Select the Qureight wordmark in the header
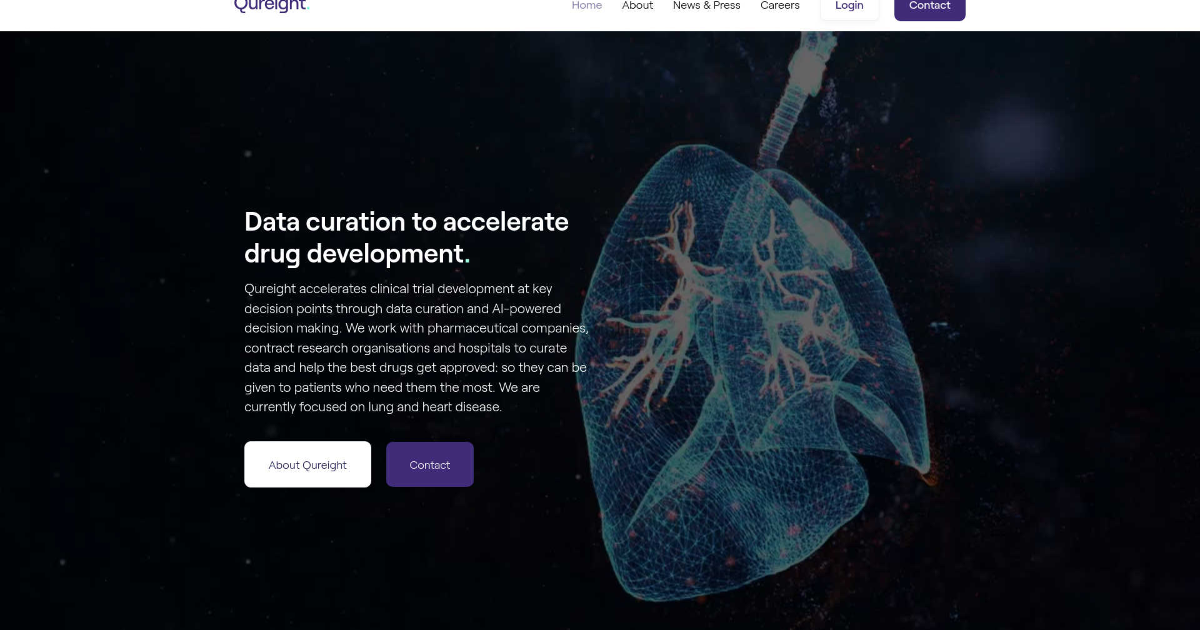This screenshot has height=630, width=1200. (x=270, y=6)
